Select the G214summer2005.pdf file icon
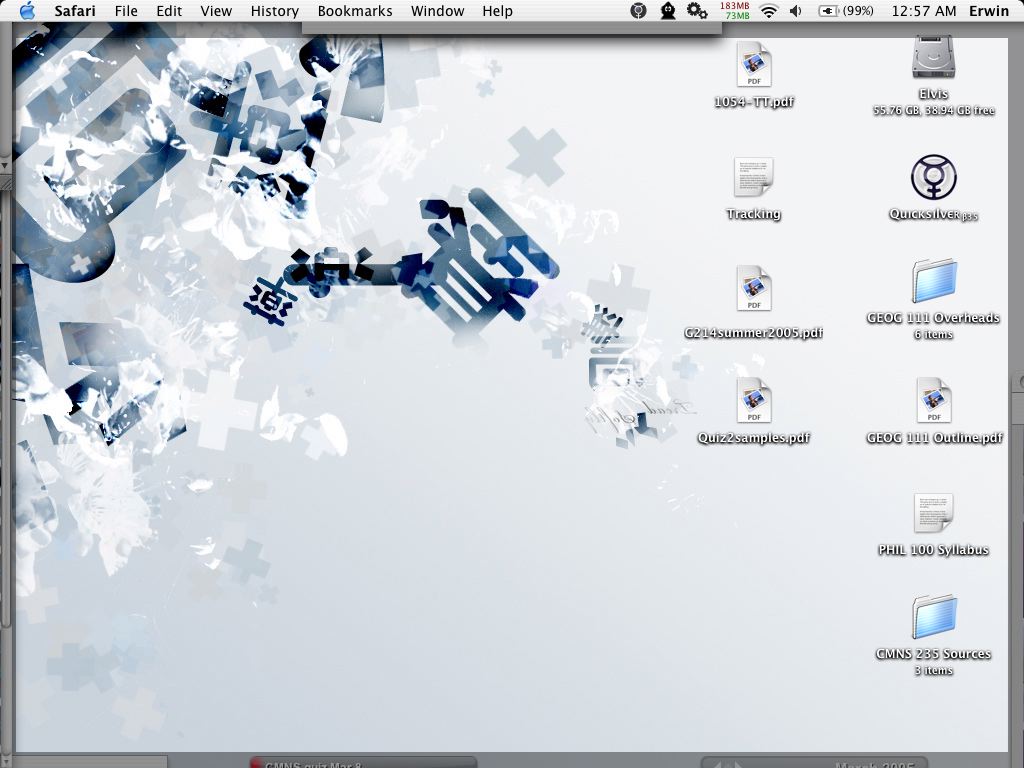The height and width of the screenshot is (768, 1024). [754, 288]
